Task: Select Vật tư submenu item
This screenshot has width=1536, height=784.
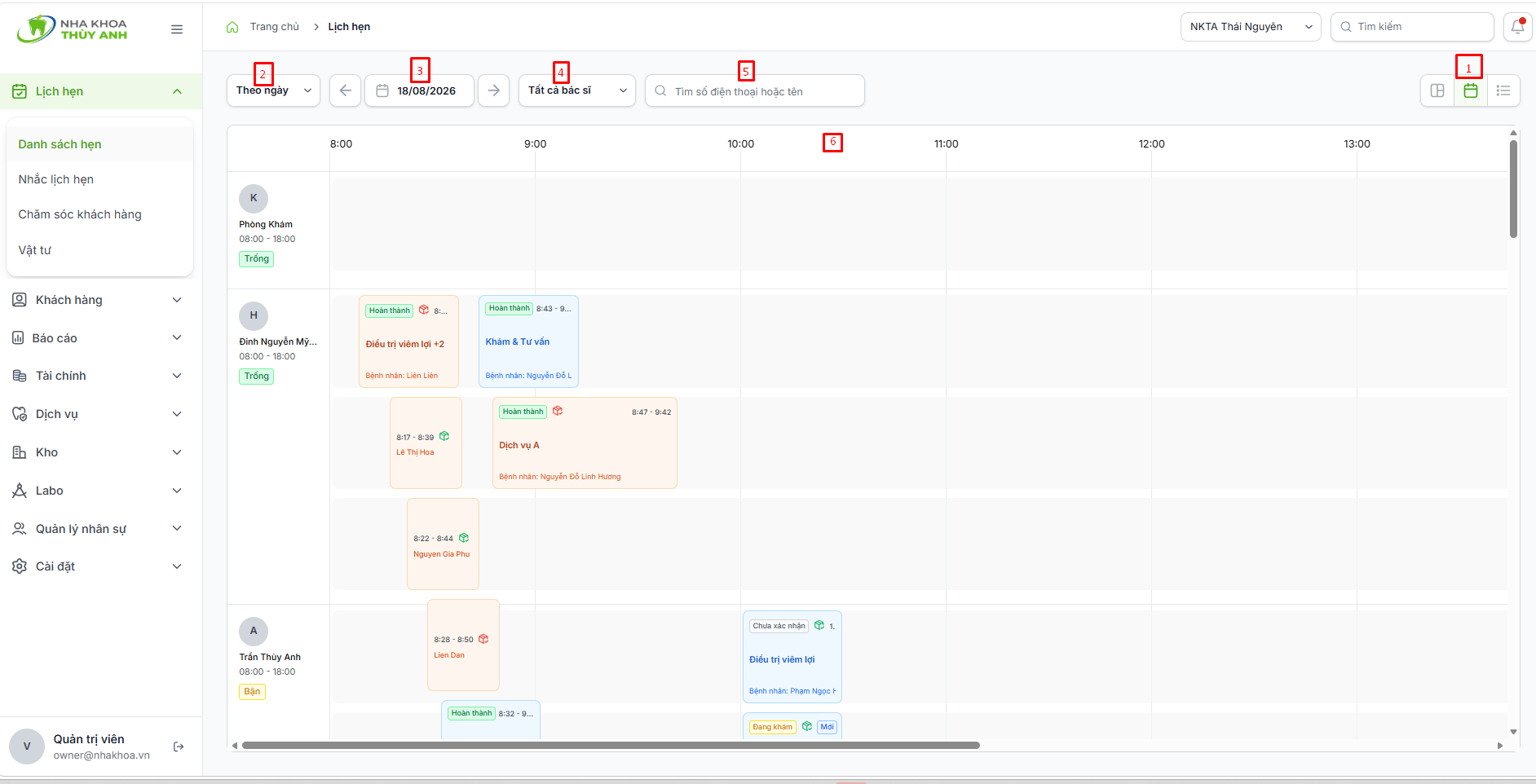Action: coord(99,250)
